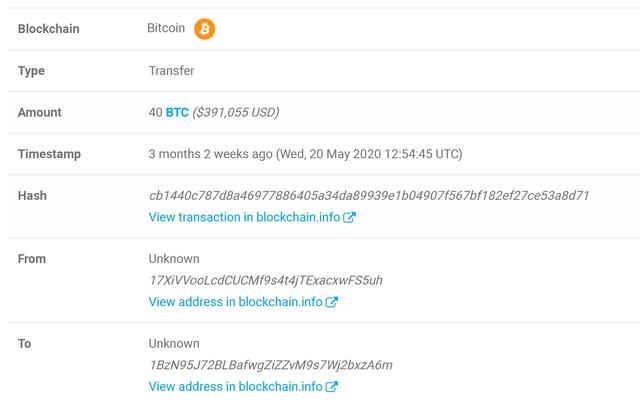
Task: Click the Unknown owner in To row
Action: click(x=174, y=344)
